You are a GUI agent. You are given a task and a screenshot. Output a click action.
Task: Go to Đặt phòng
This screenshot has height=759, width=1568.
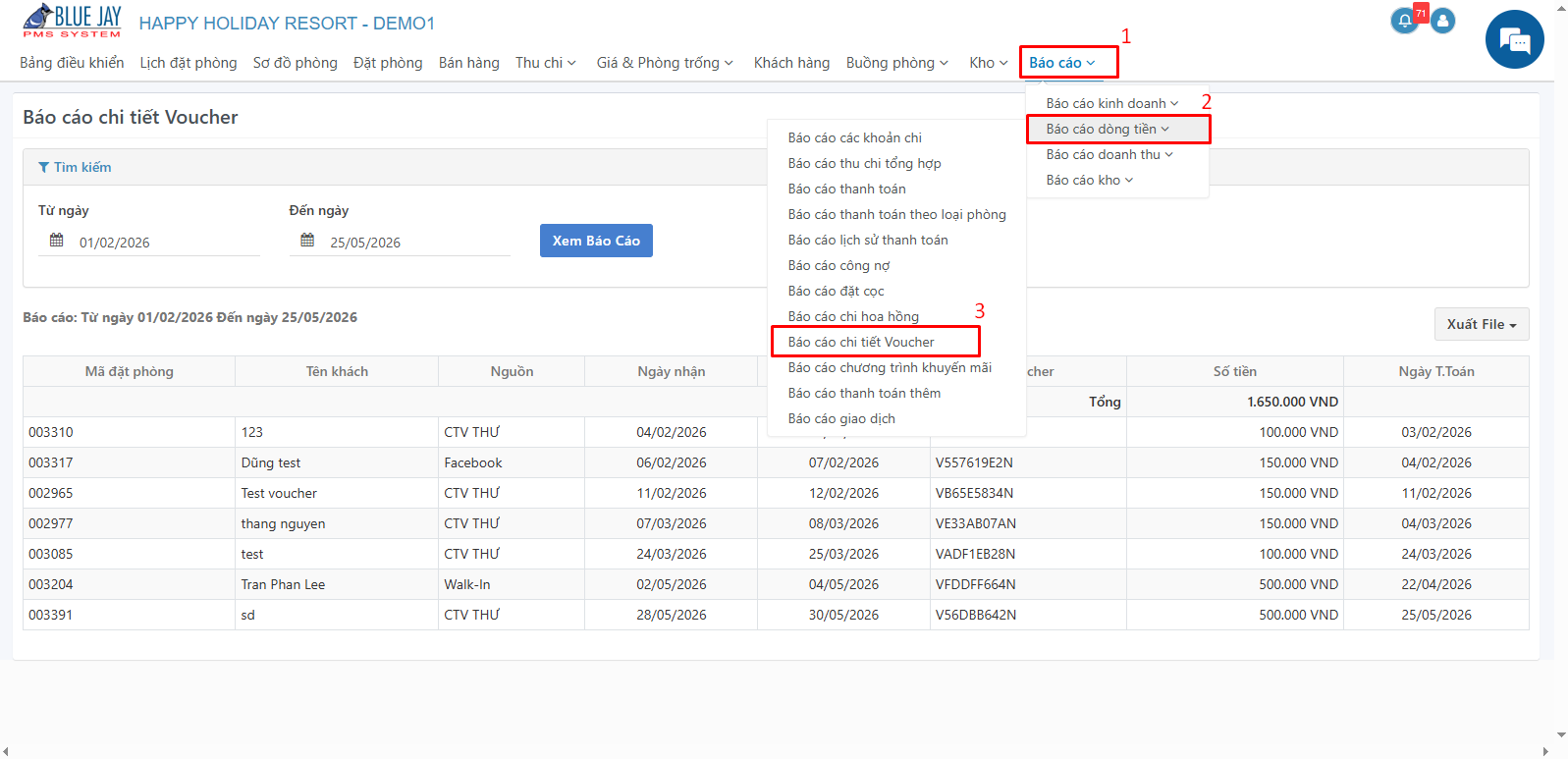point(388,63)
